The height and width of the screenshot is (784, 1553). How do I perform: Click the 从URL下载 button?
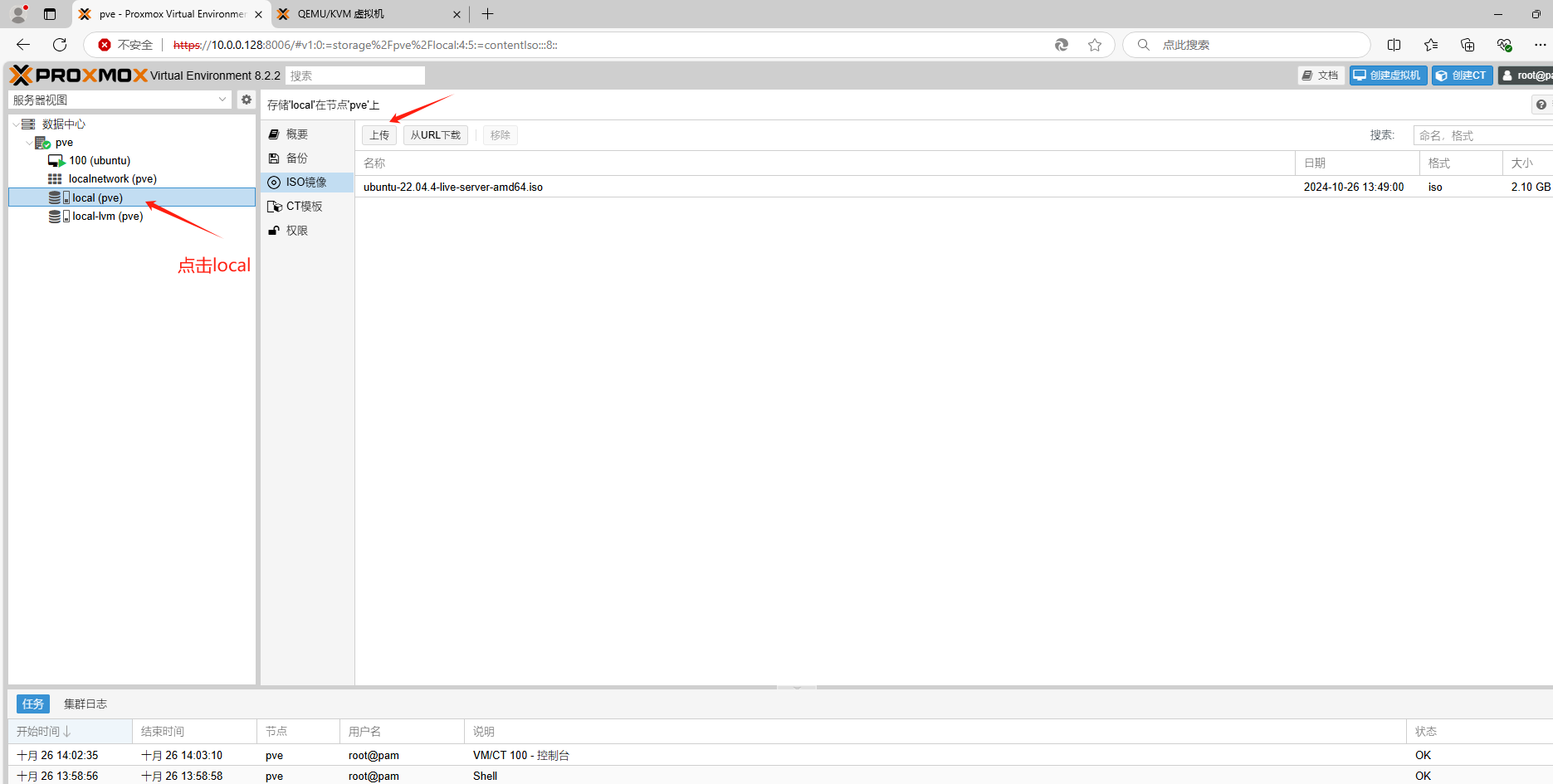pos(436,135)
